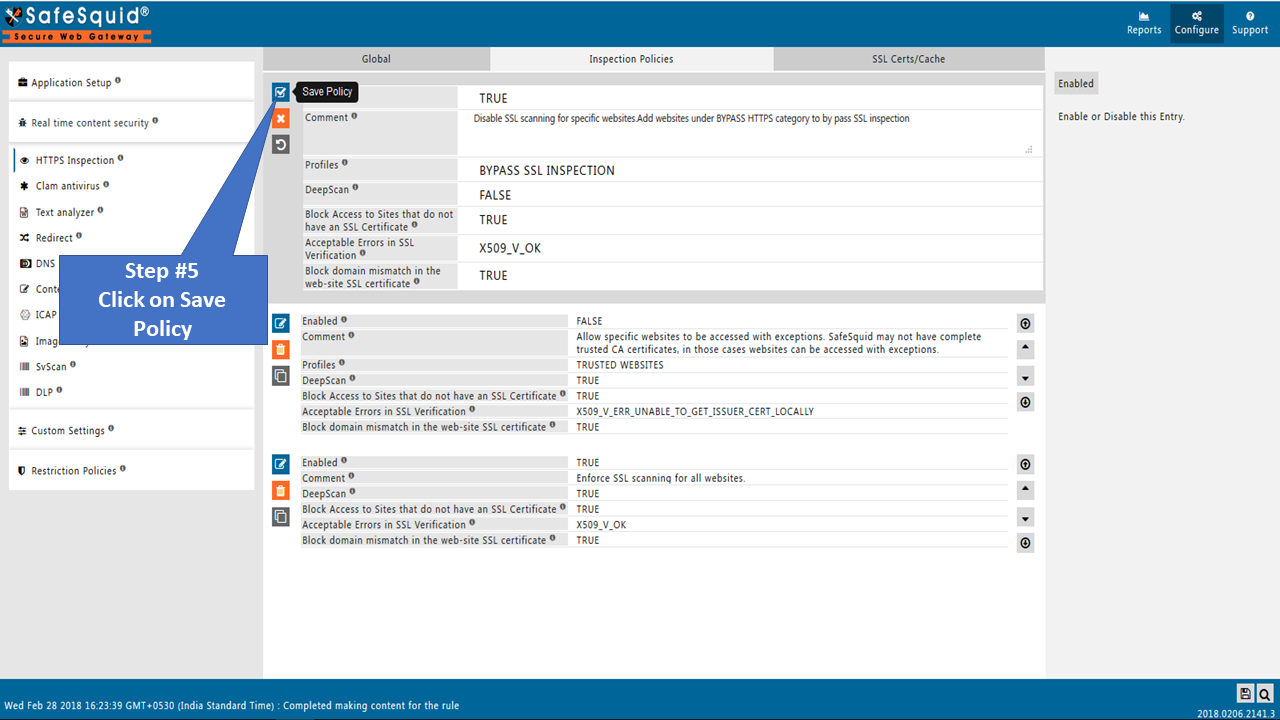Click info icon next to Application Setup
1280x720 pixels.
118,80
